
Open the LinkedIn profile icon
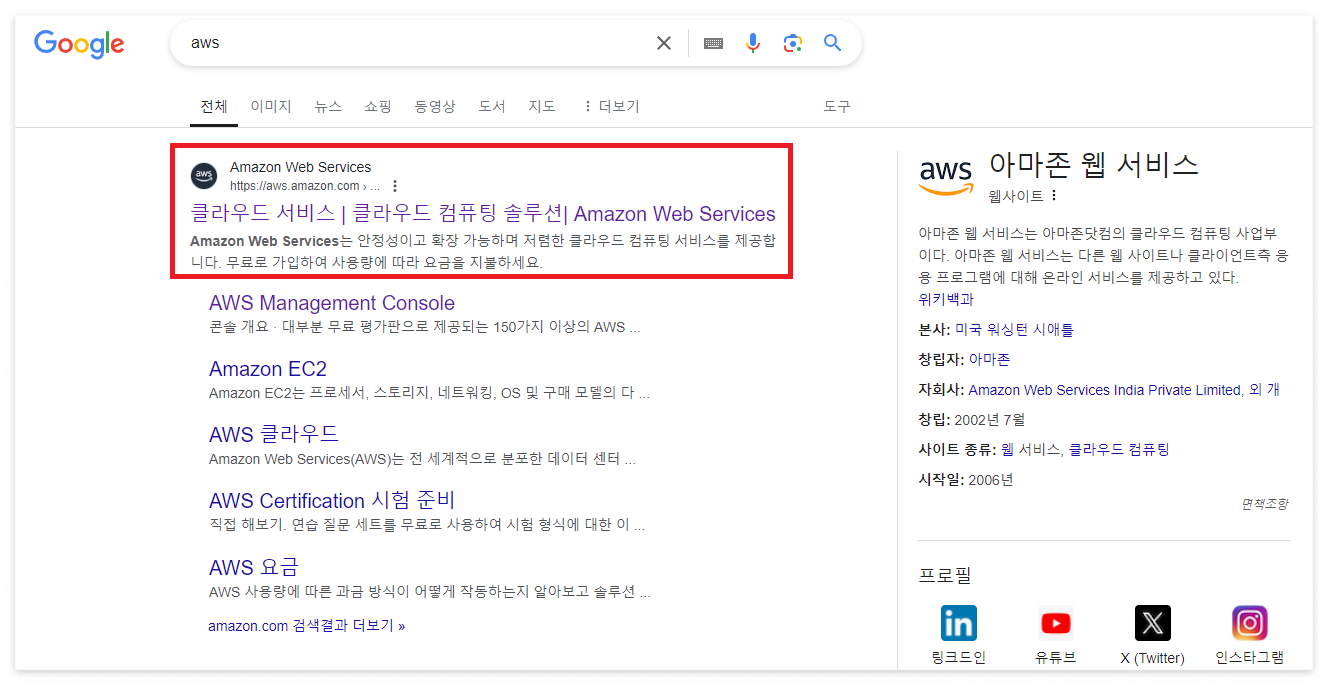coord(958,623)
